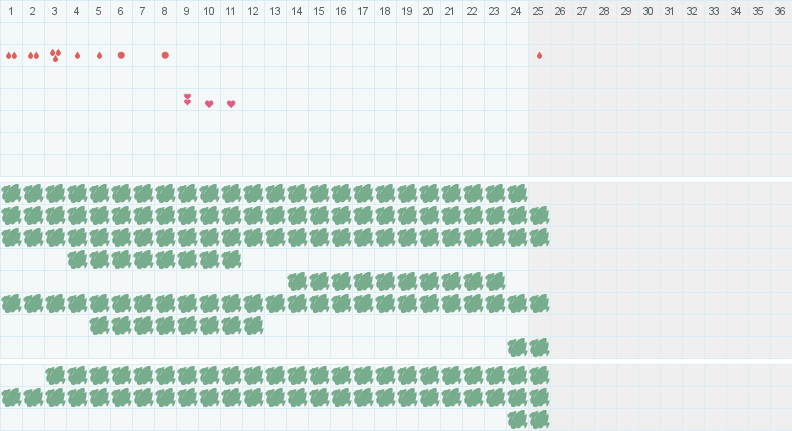Image resolution: width=792 pixels, height=431 pixels.
Task: Select the day 4 green mark starting the 4–11 row
Action: pyautogui.click(x=77, y=259)
